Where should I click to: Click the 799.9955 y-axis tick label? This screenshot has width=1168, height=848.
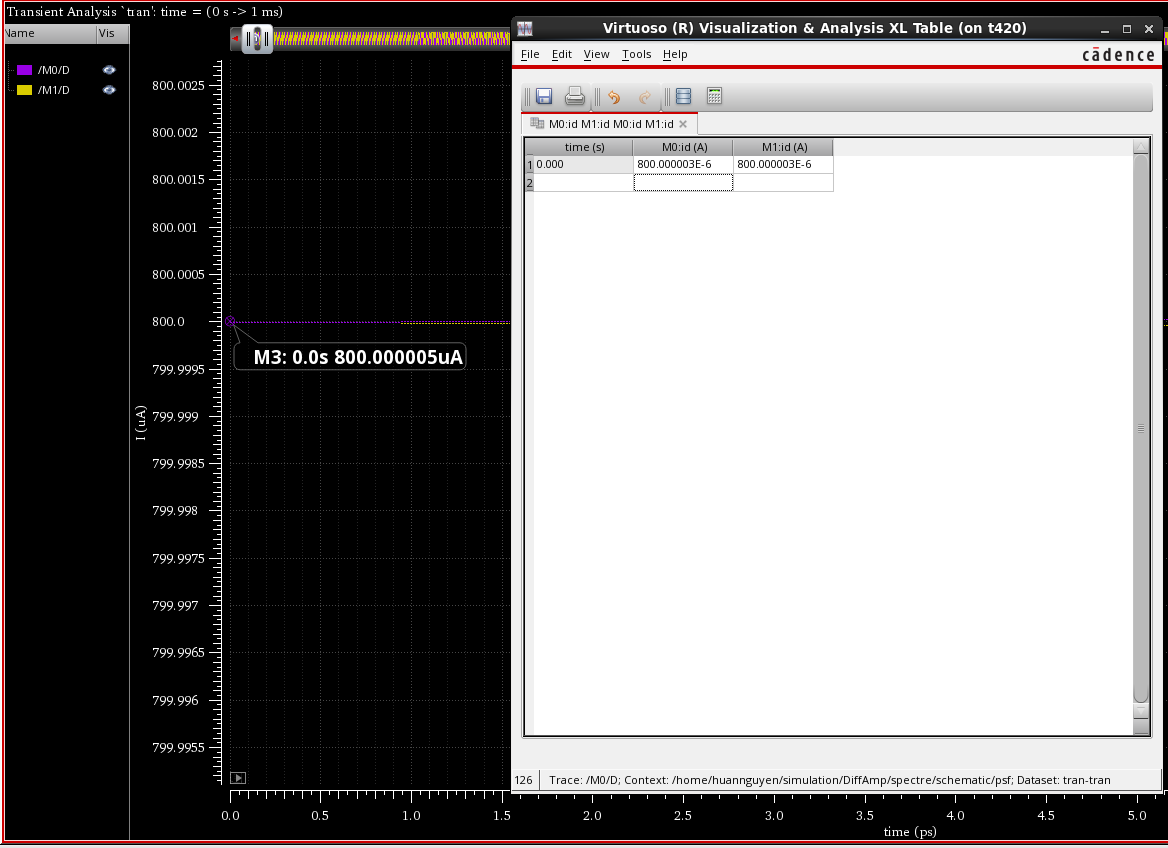(x=178, y=747)
